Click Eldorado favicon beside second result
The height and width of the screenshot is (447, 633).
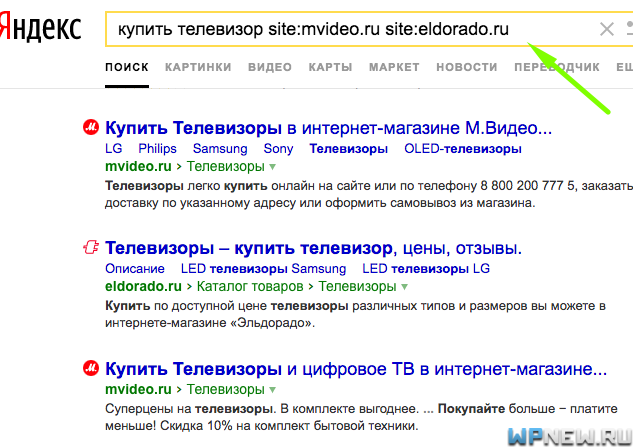[x=91, y=247]
